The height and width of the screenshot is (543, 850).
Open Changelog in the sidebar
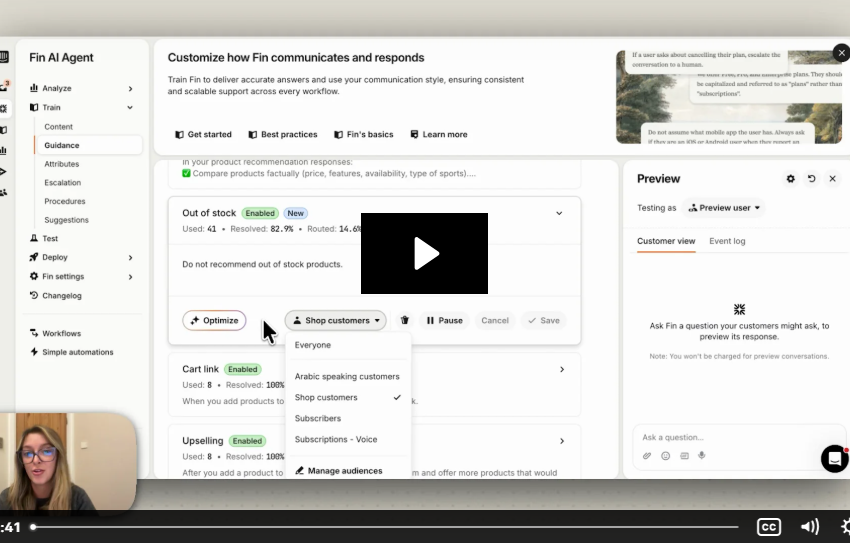56,295
